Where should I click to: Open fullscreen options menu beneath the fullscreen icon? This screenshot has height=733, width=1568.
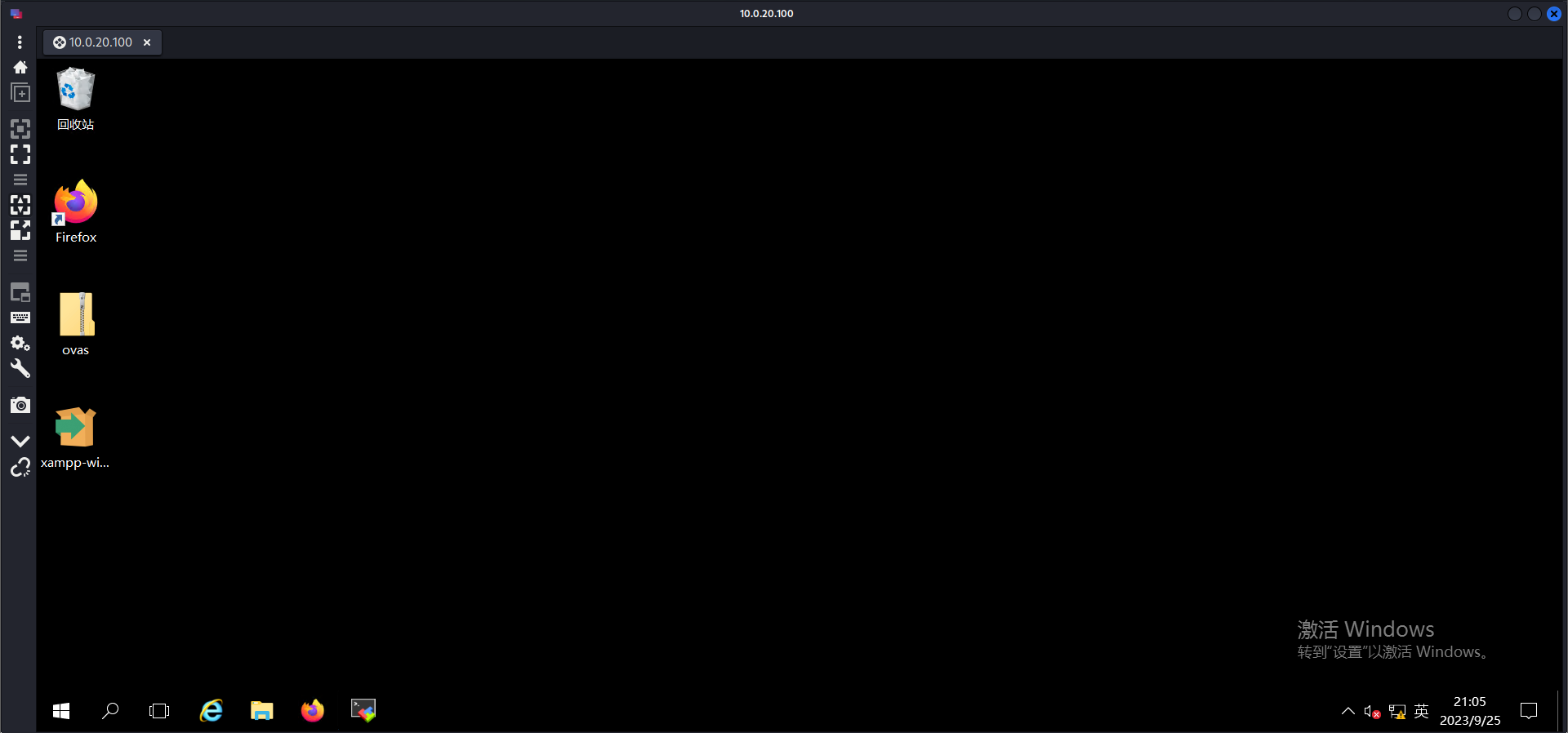(x=20, y=180)
